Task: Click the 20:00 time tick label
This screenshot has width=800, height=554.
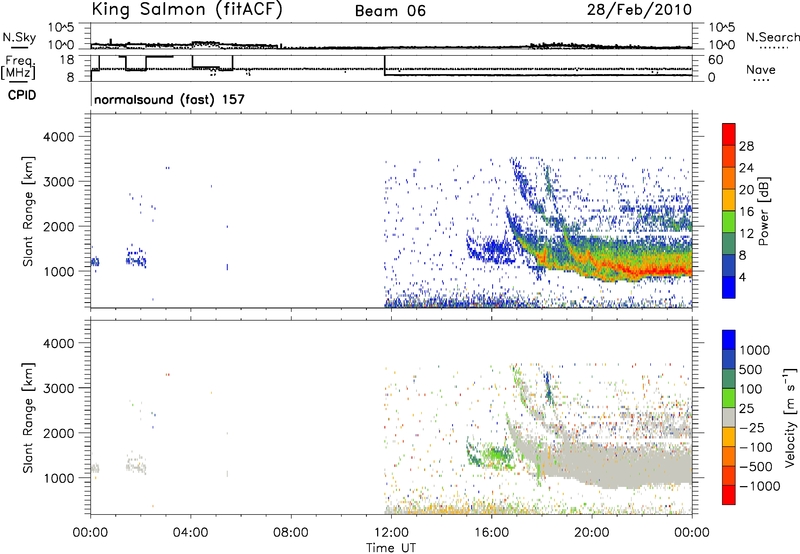Action: coord(592,533)
